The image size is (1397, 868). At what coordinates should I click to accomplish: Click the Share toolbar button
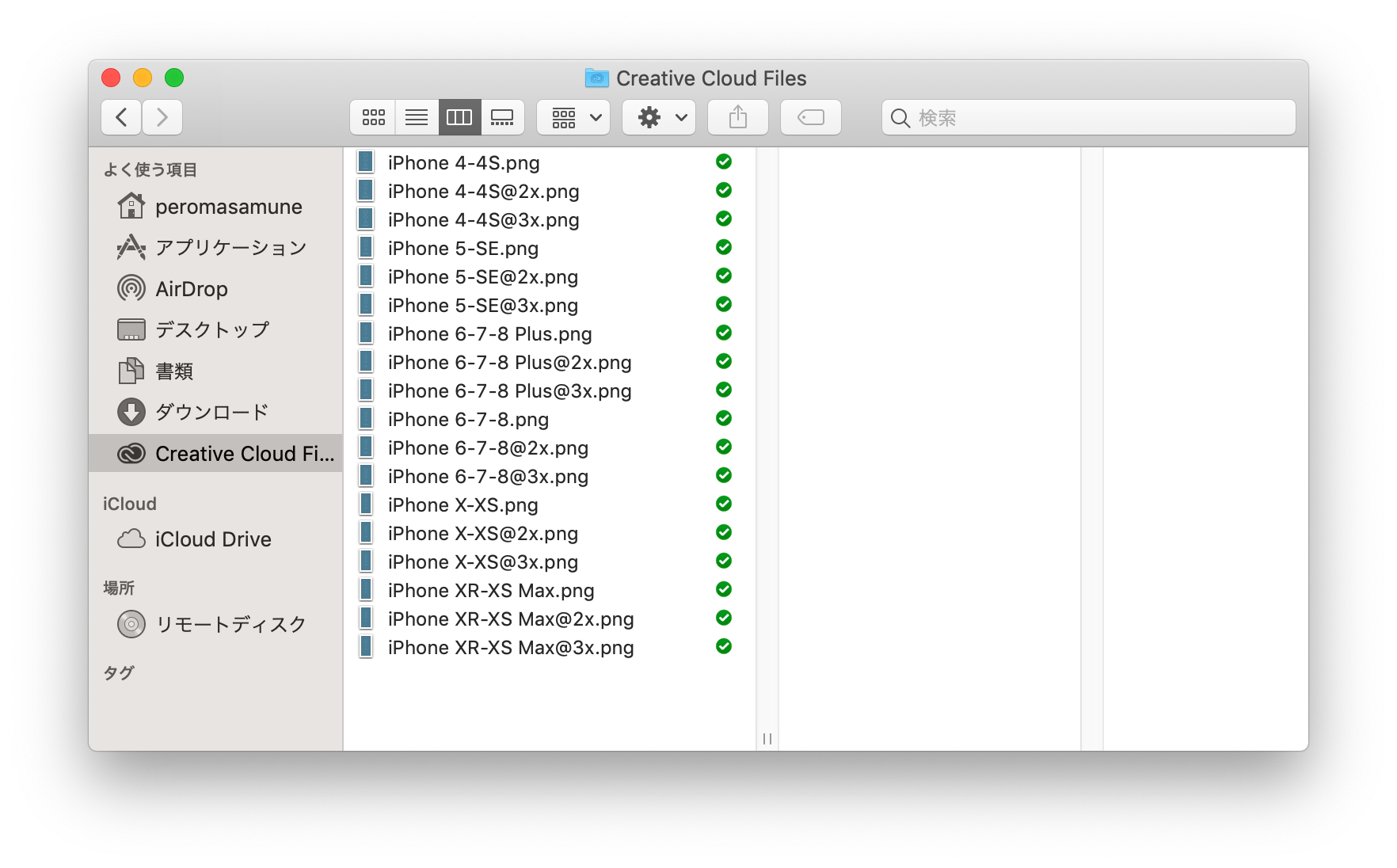(738, 117)
